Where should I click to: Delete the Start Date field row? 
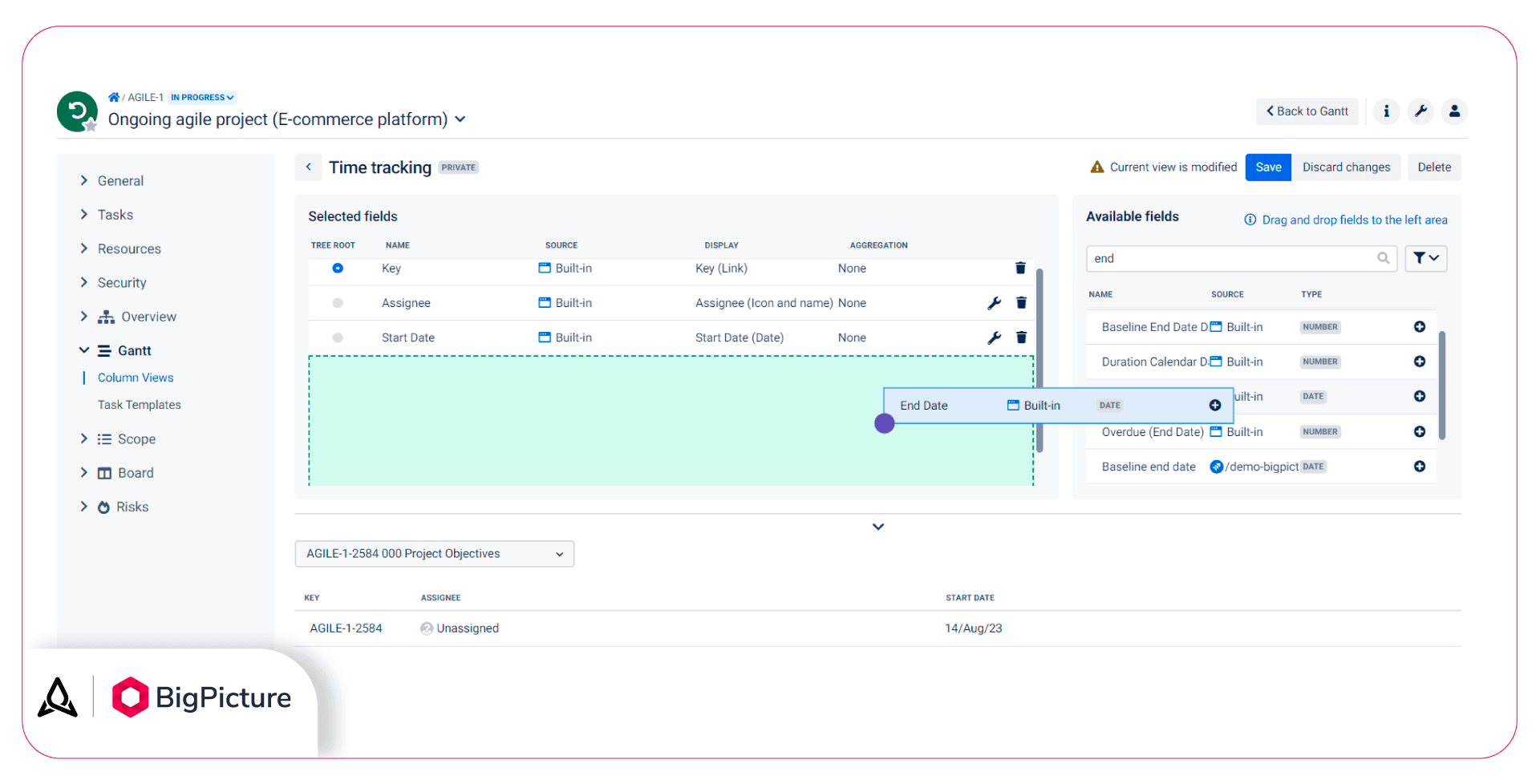[x=1021, y=337]
